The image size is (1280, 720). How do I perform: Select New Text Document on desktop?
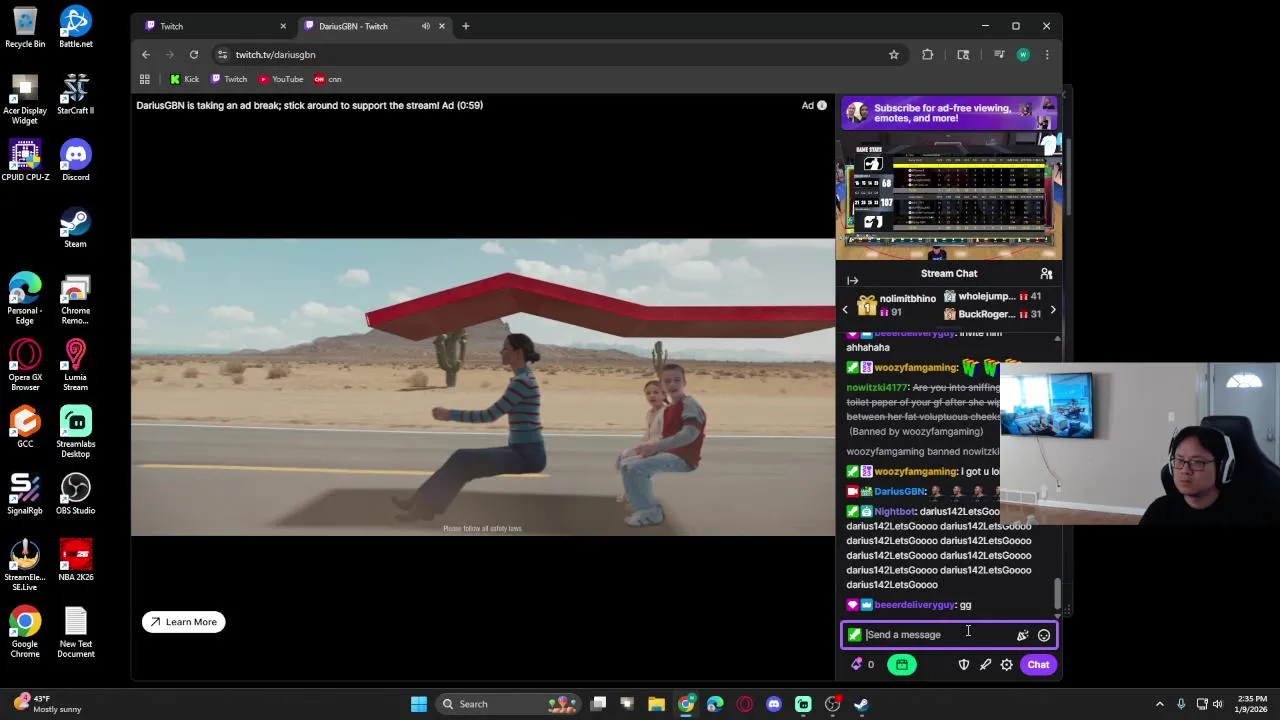[76, 633]
